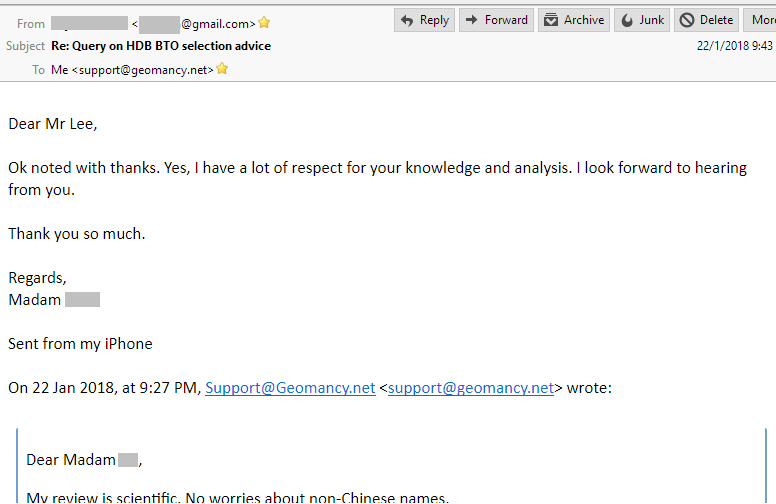The width and height of the screenshot is (776, 504).
Task: Star the sender's gmail contact
Action: (264, 23)
